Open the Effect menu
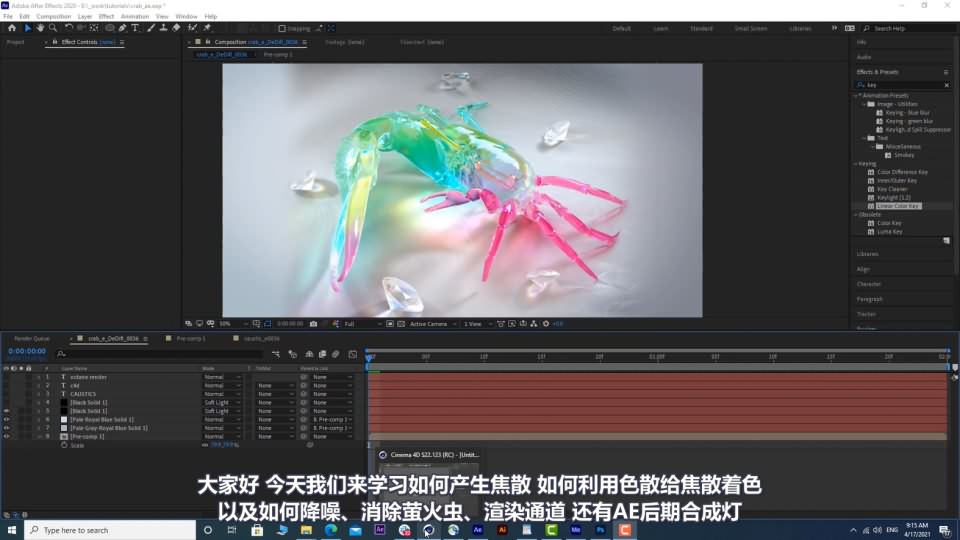 [106, 17]
